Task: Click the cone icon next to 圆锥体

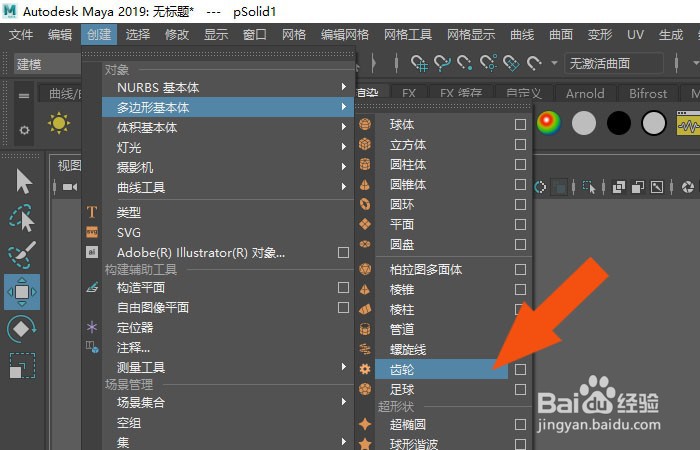Action: click(x=365, y=184)
